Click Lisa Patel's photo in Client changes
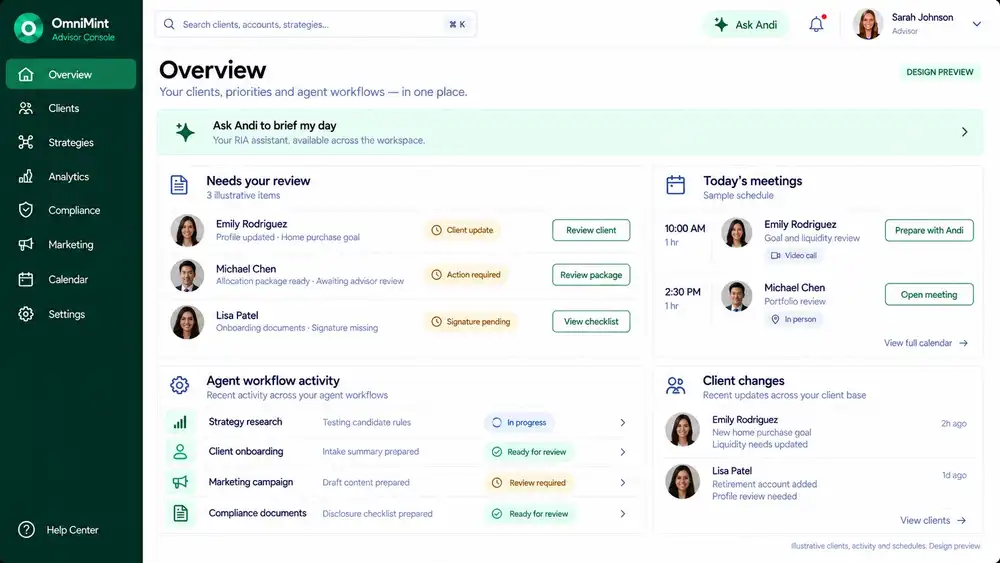The height and width of the screenshot is (563, 1000). coord(682,481)
